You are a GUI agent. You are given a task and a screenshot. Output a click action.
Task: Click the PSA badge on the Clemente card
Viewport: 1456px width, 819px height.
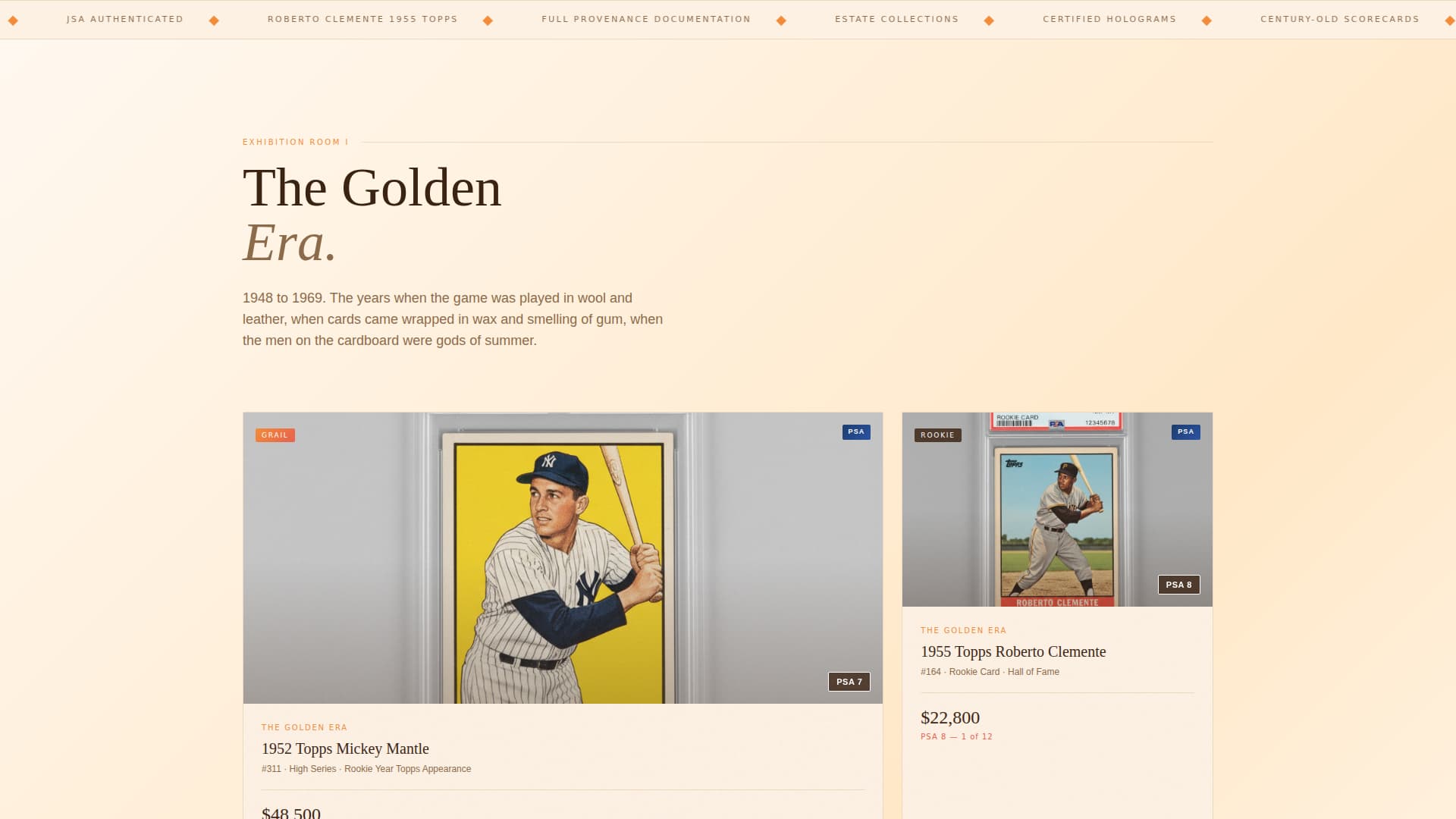pos(1185,431)
